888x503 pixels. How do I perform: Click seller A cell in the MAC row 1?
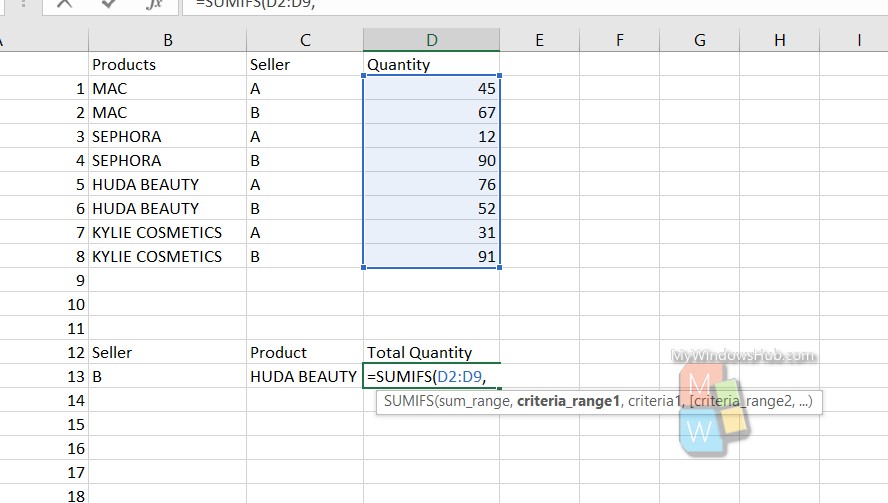(305, 88)
